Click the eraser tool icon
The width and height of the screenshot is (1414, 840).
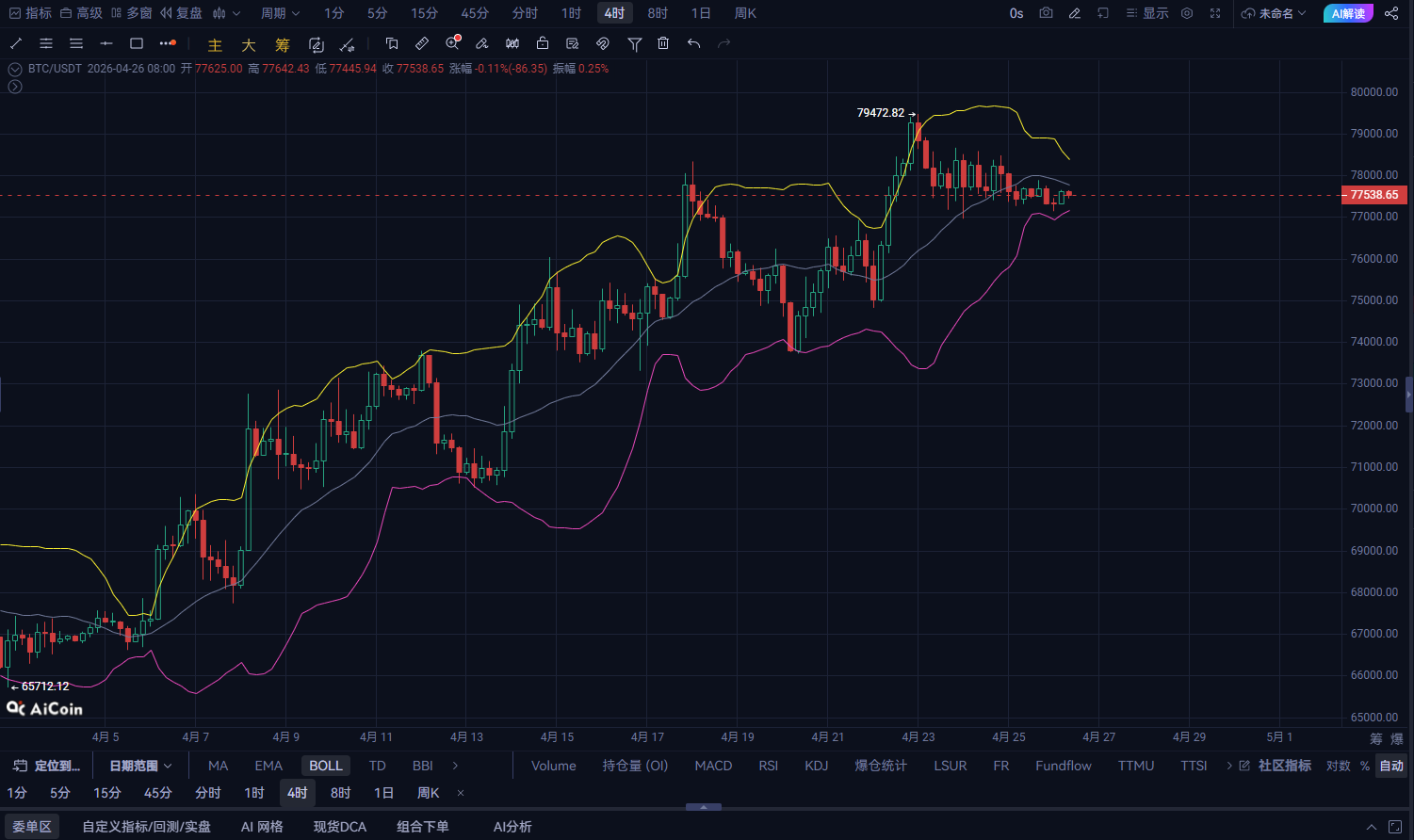point(482,43)
